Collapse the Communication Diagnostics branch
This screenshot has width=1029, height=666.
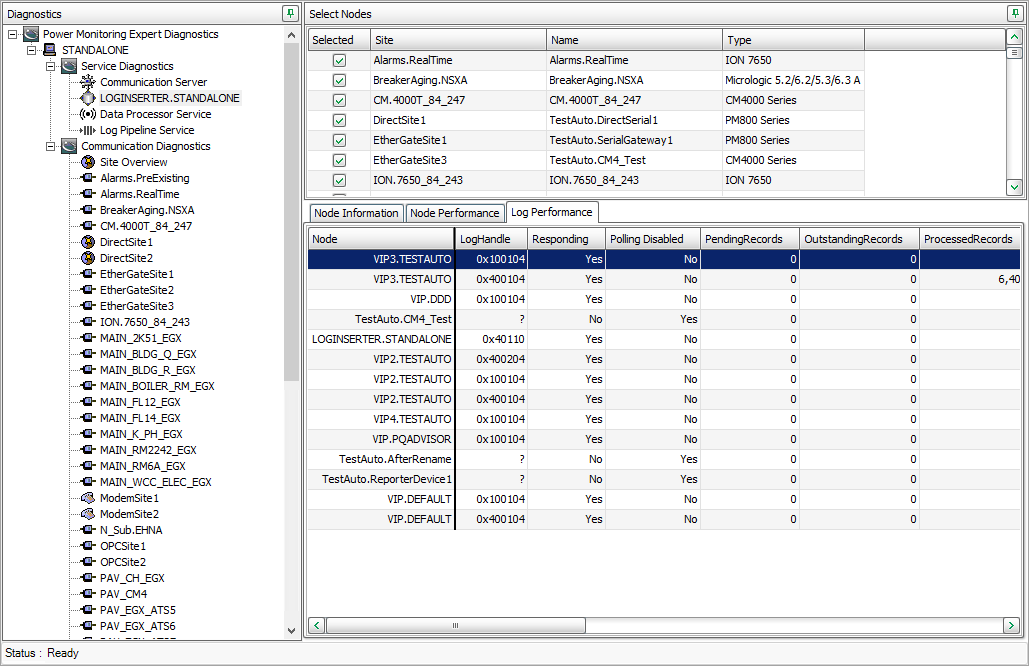click(x=51, y=146)
